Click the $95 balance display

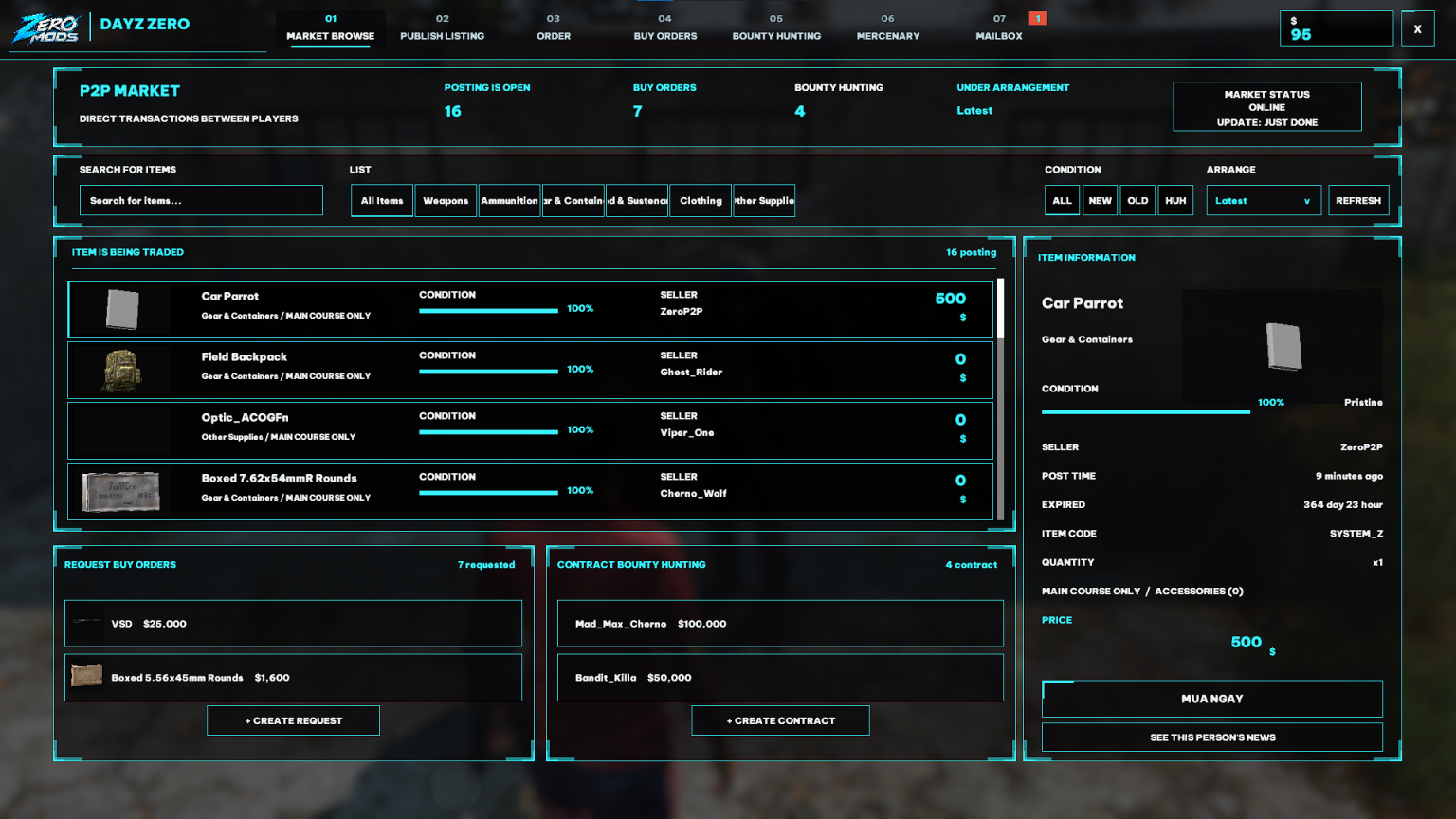(1337, 29)
